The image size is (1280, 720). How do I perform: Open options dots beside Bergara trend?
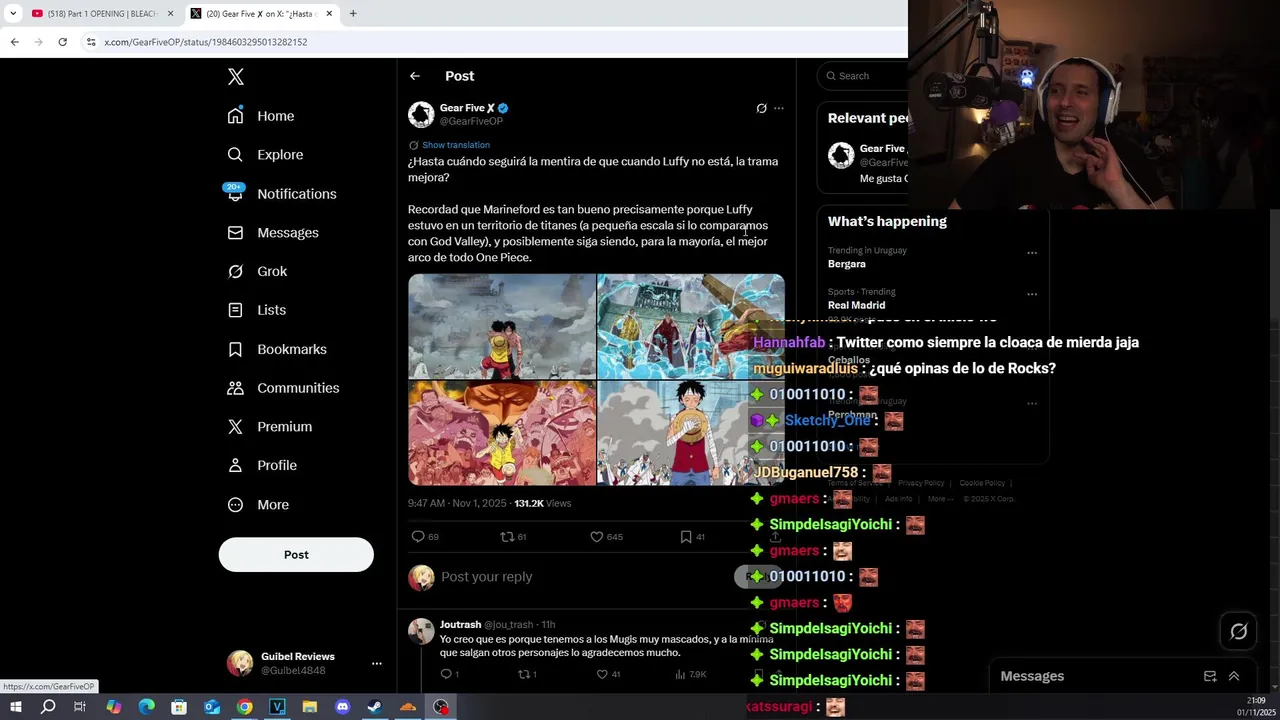1032,253
